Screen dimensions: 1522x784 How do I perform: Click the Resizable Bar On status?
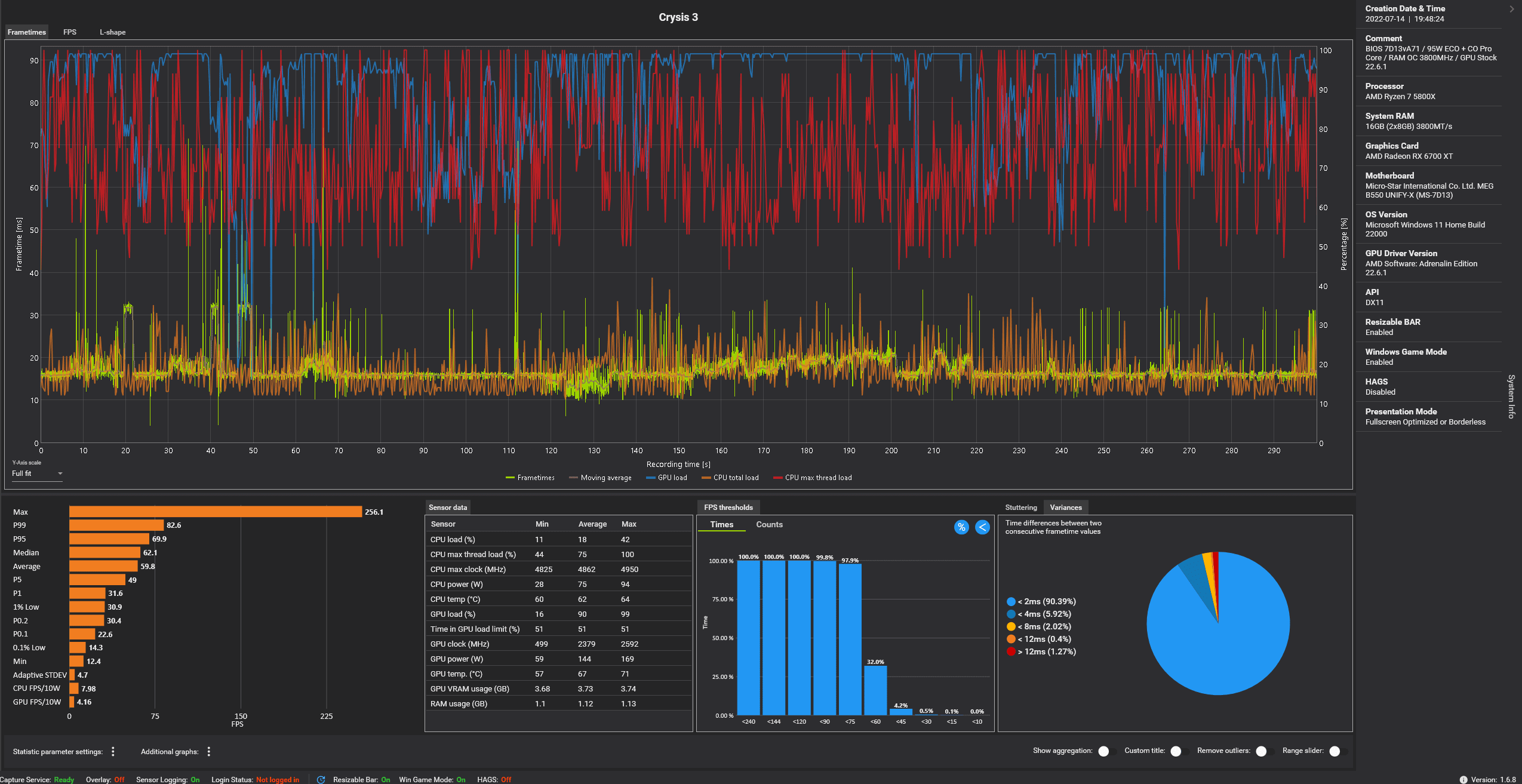click(361, 779)
